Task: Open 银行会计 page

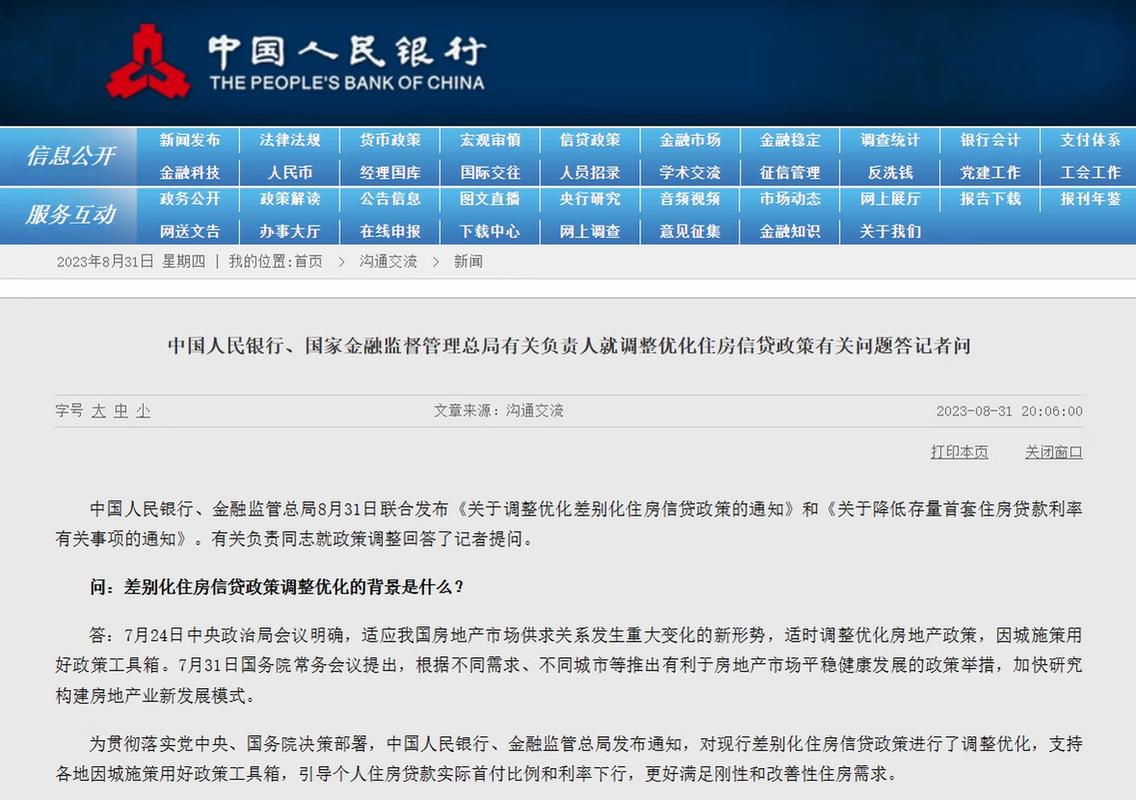Action: click(990, 140)
